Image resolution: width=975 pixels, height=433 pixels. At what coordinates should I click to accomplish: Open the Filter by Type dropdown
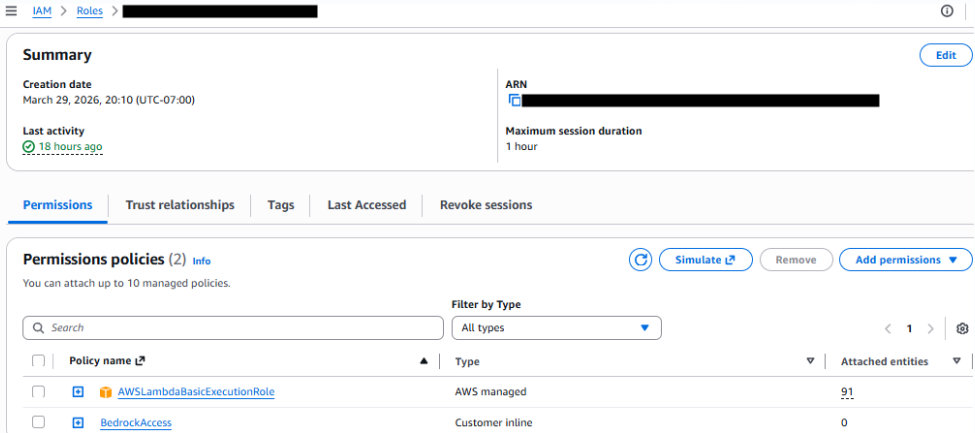point(557,328)
